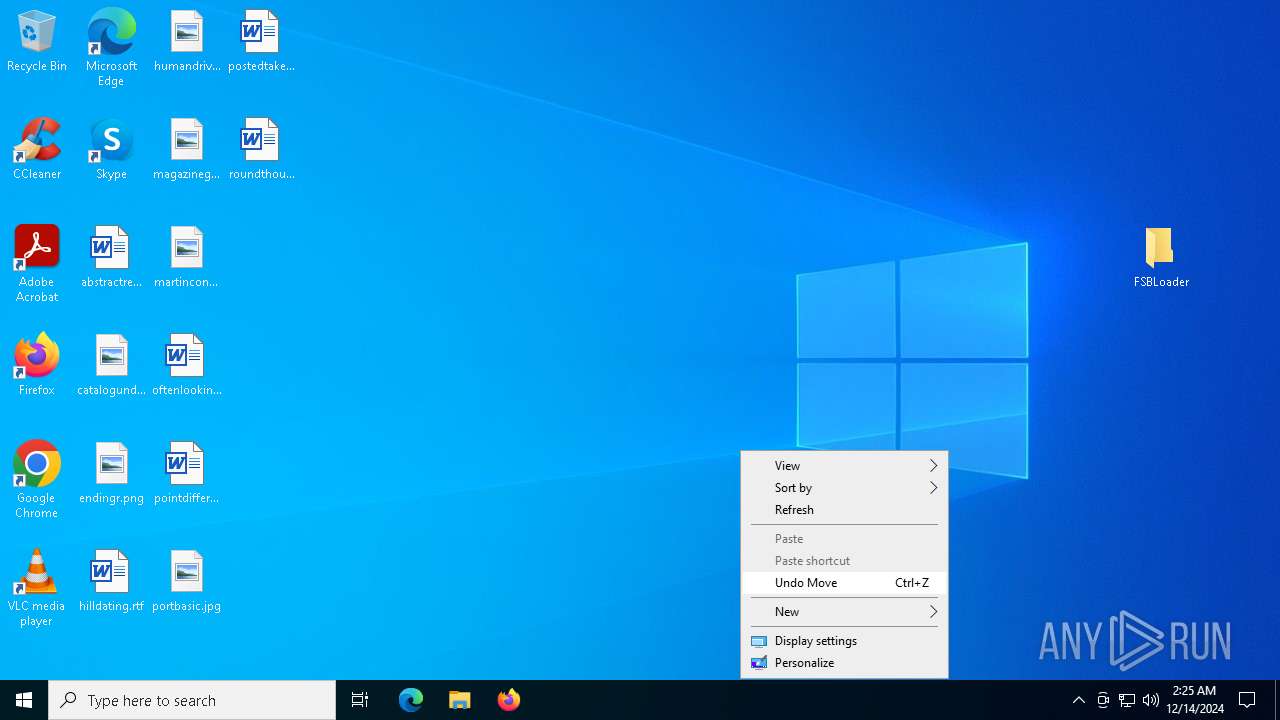Click the system tray icon beside the hidden icons chevron
1280x720 pixels.
coord(1103,700)
